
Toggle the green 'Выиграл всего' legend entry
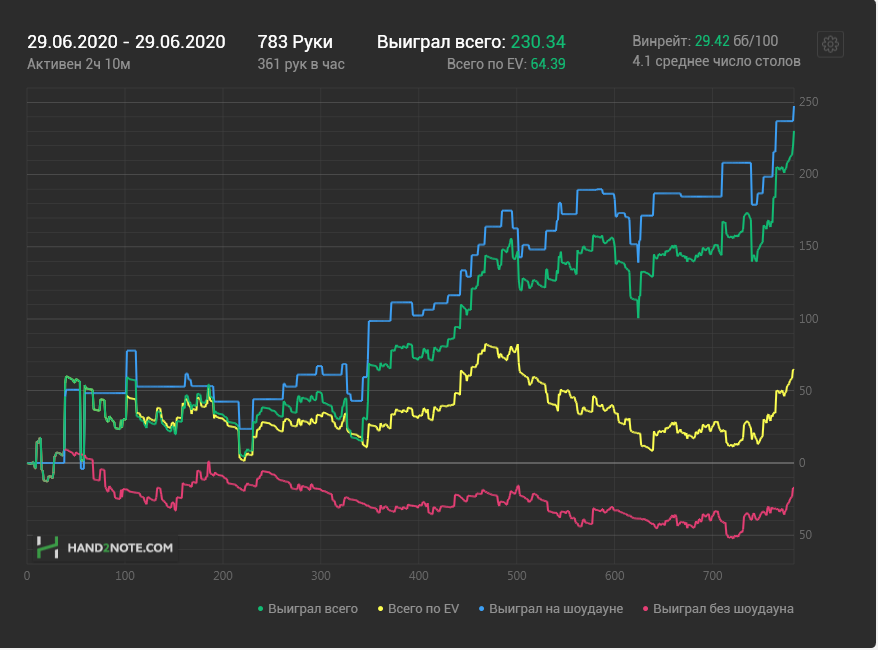click(x=307, y=609)
